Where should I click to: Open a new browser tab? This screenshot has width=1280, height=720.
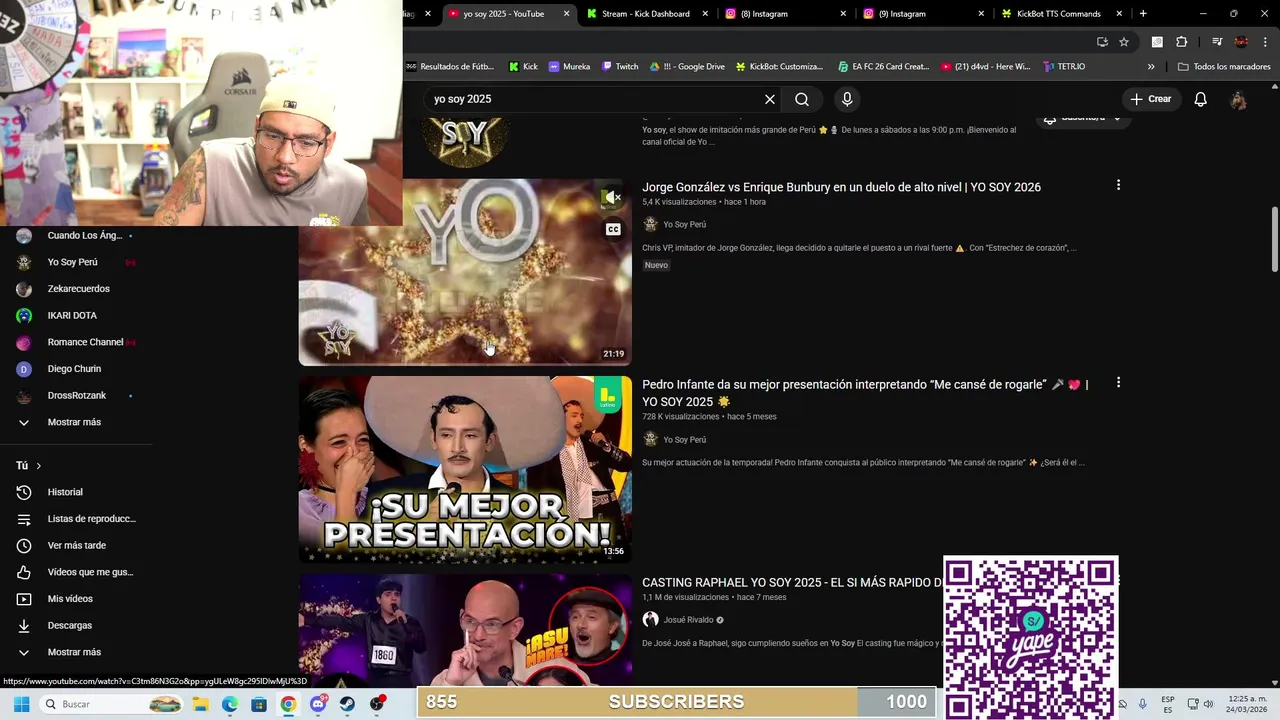(x=1143, y=14)
